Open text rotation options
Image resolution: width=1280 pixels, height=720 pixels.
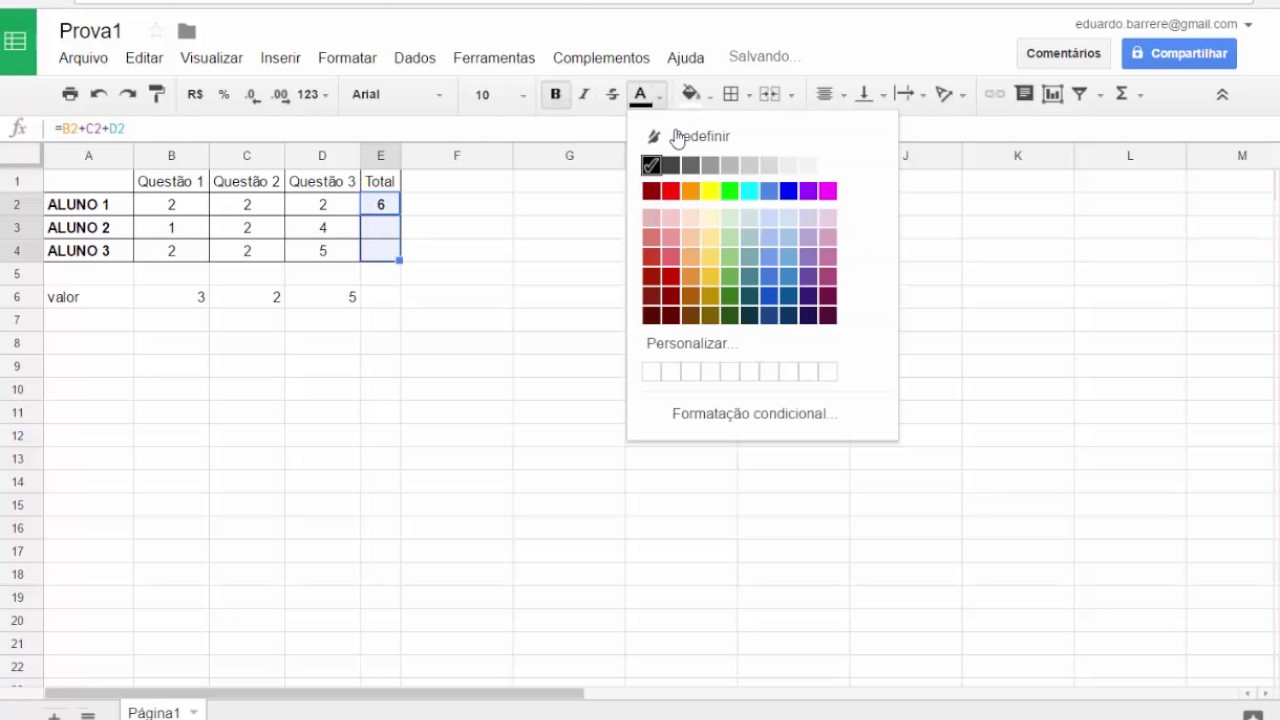click(x=944, y=94)
